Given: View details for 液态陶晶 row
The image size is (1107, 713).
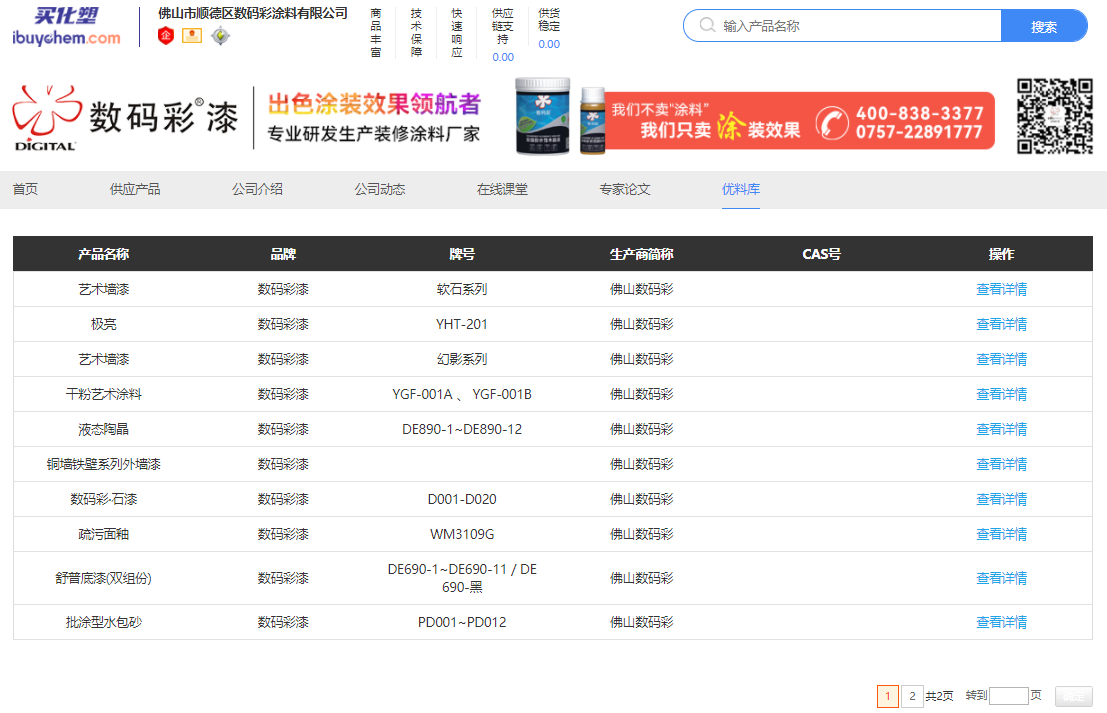Looking at the screenshot, I should (1001, 429).
